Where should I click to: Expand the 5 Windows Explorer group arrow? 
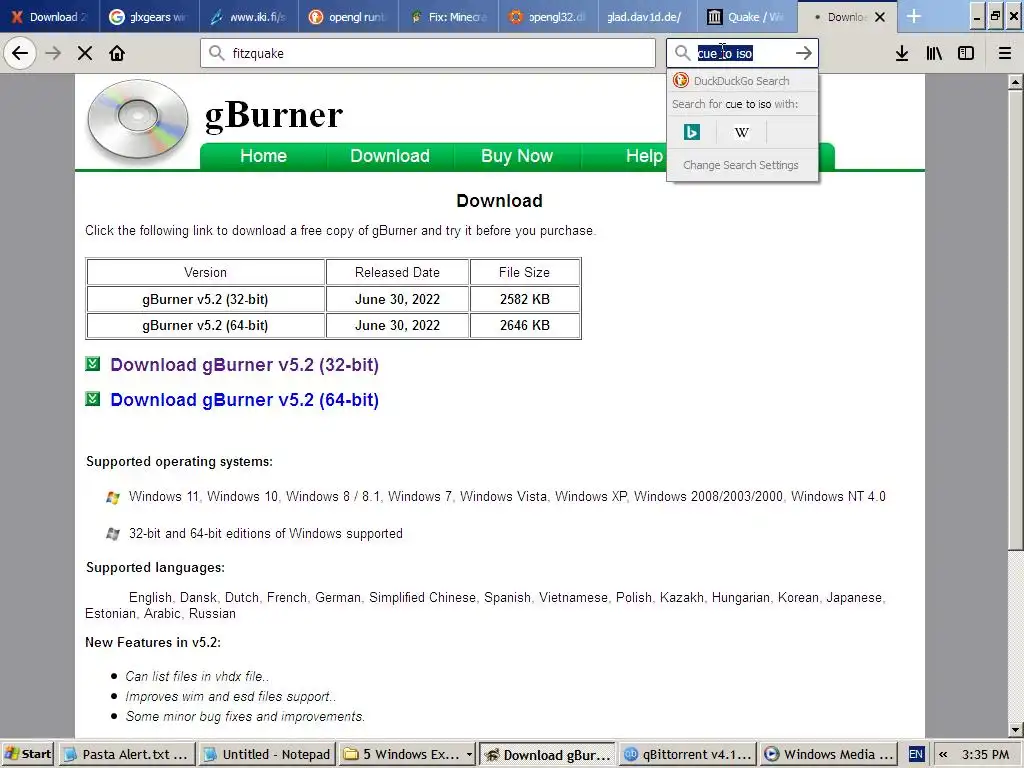[x=469, y=754]
